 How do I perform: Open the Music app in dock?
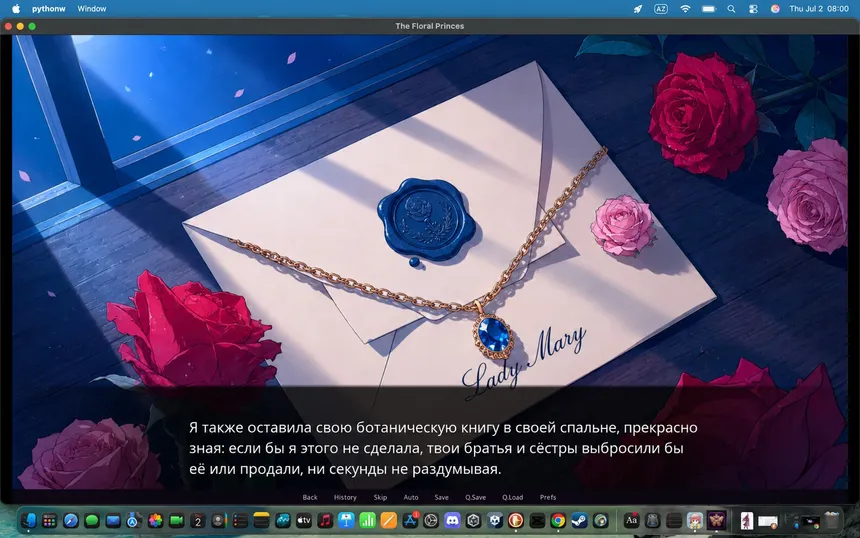click(x=325, y=520)
